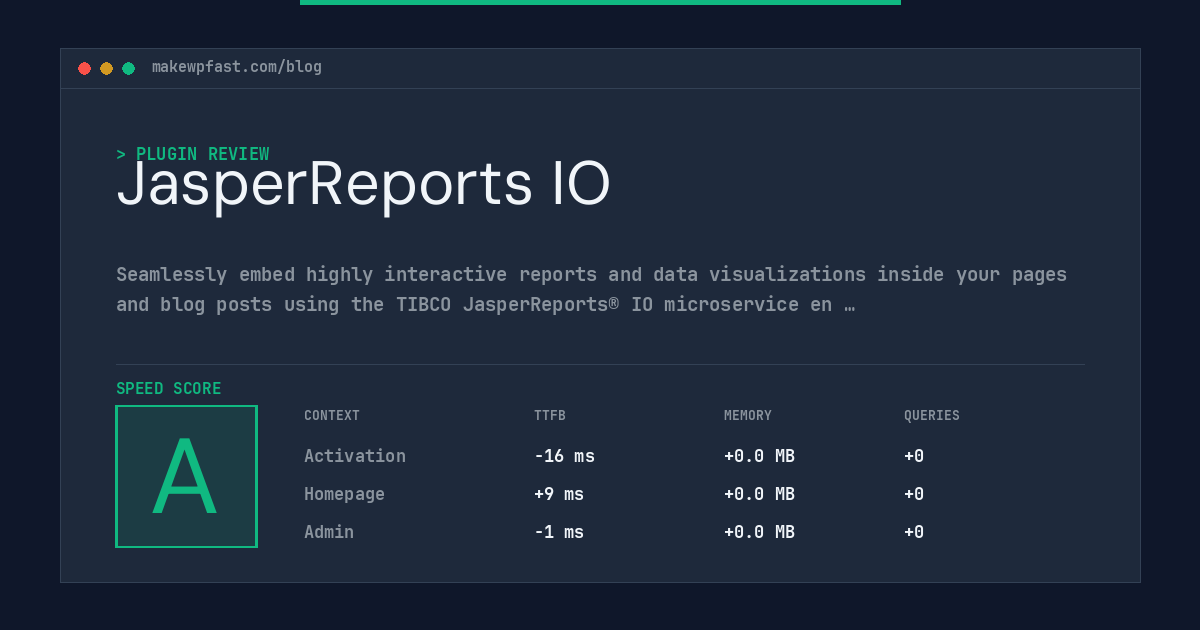Click the -16 ms TTFB value
Screen dimensions: 1200x630
[x=564, y=456]
